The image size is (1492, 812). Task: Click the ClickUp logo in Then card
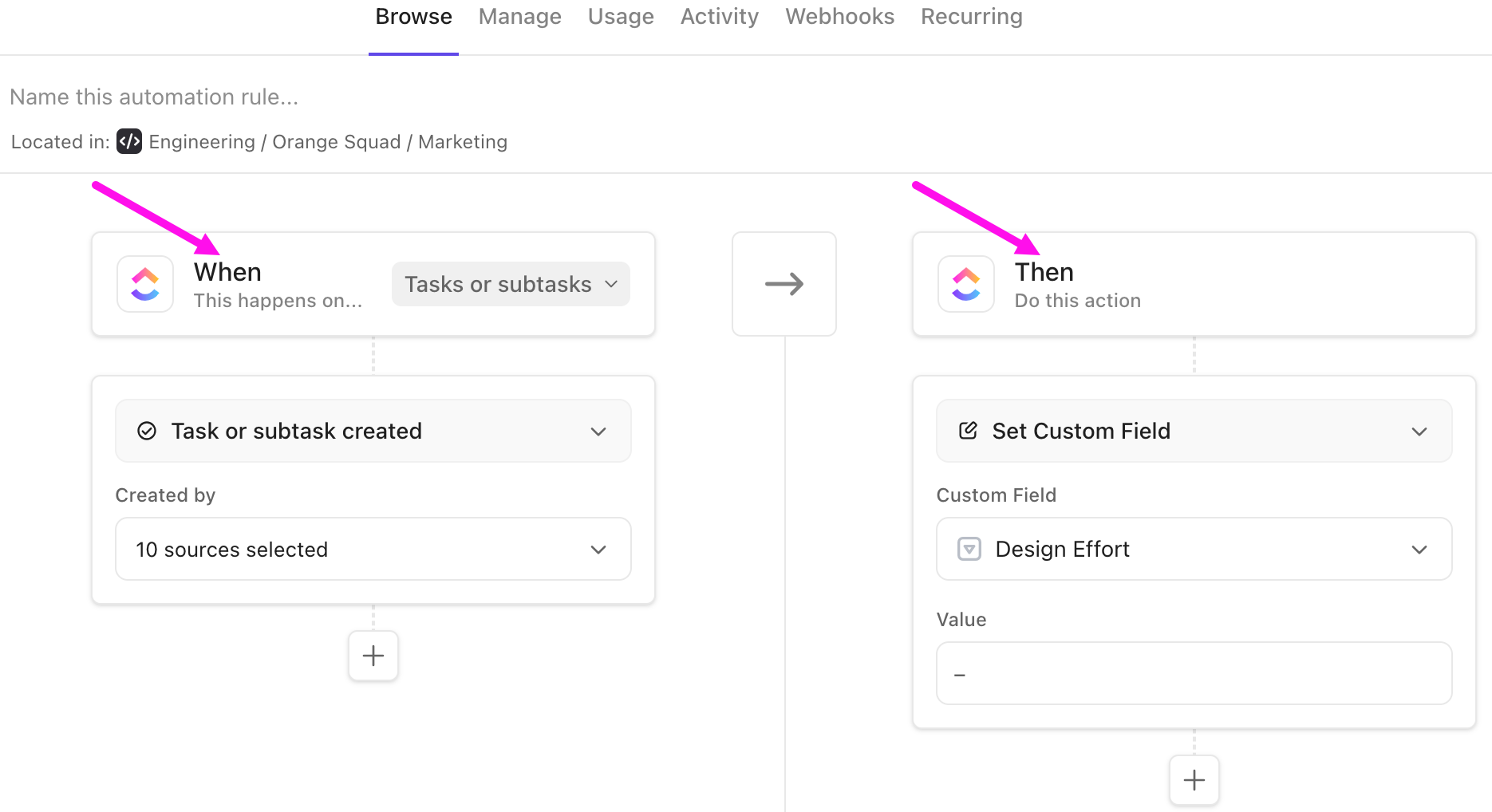point(965,284)
